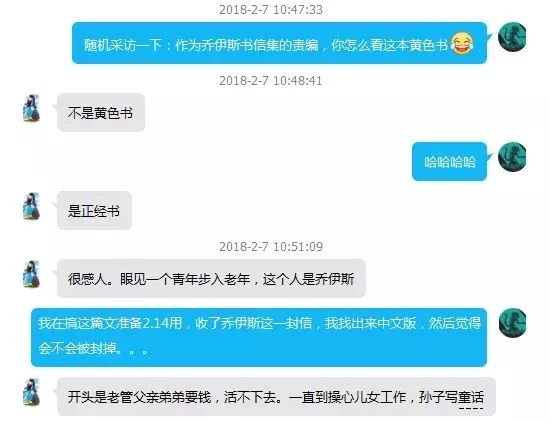Click the text 会不会被封掉 in blue bubble
Screen dimensions: 550x422
tap(80, 348)
